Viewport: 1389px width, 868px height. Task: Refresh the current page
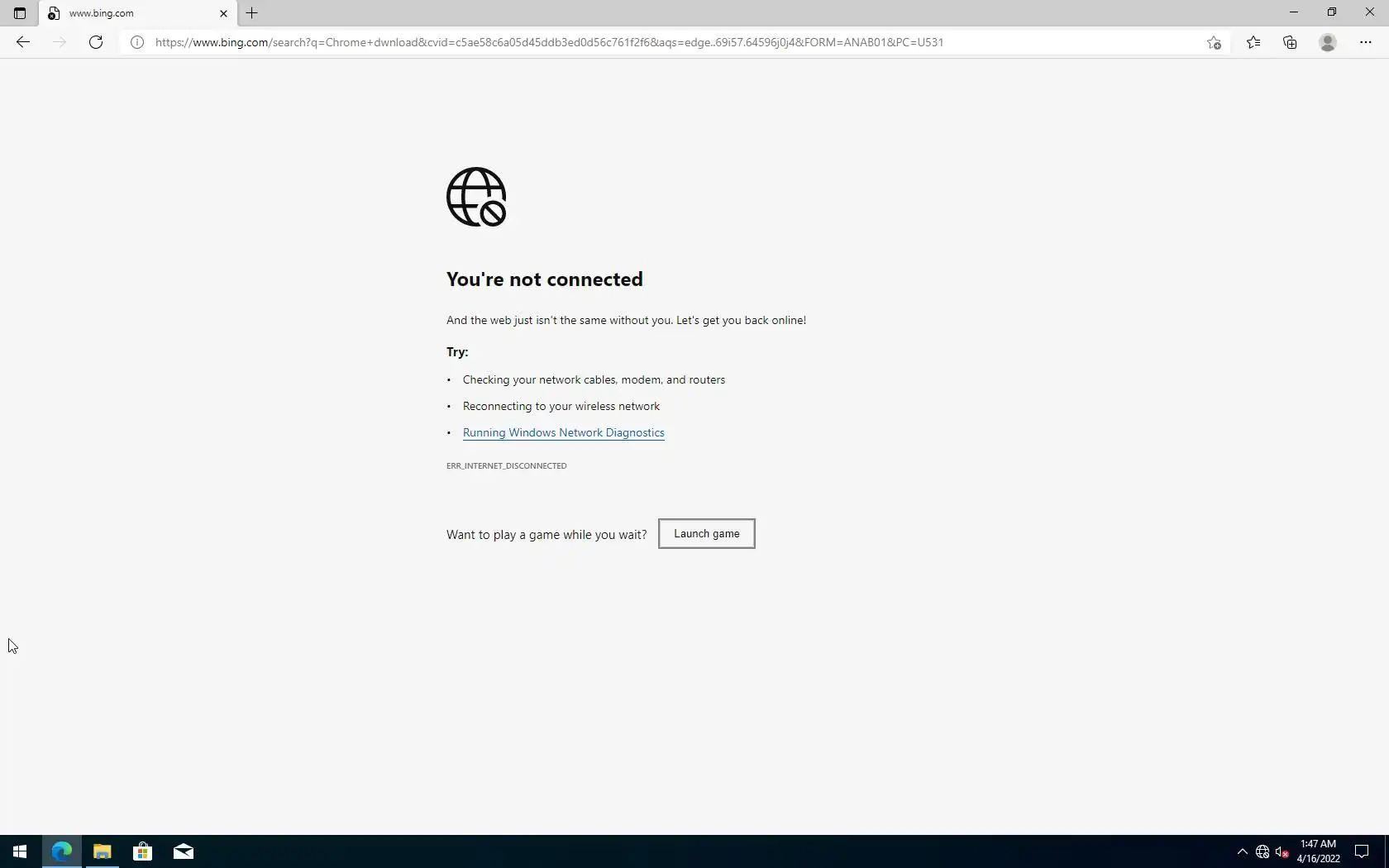tap(96, 42)
